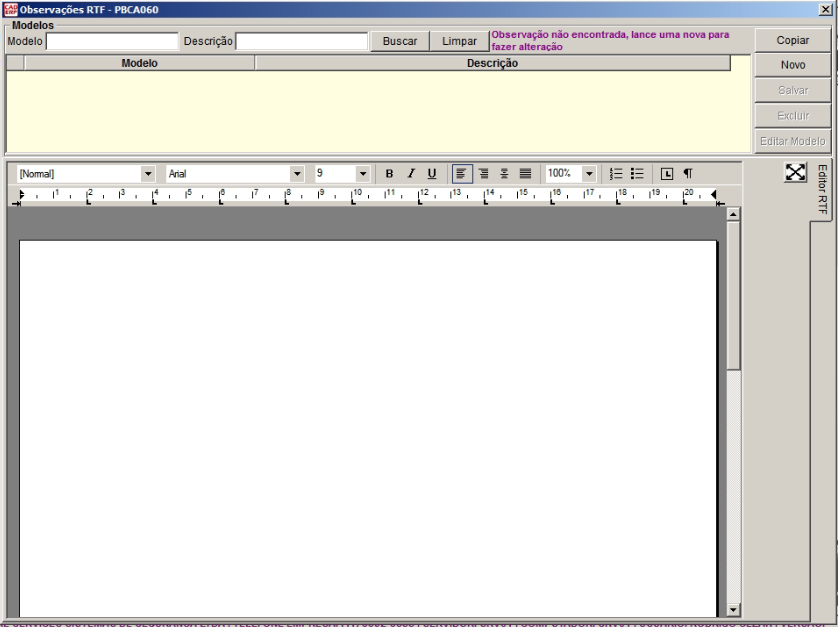
Task: Click the Descrição input field
Action: [301, 41]
